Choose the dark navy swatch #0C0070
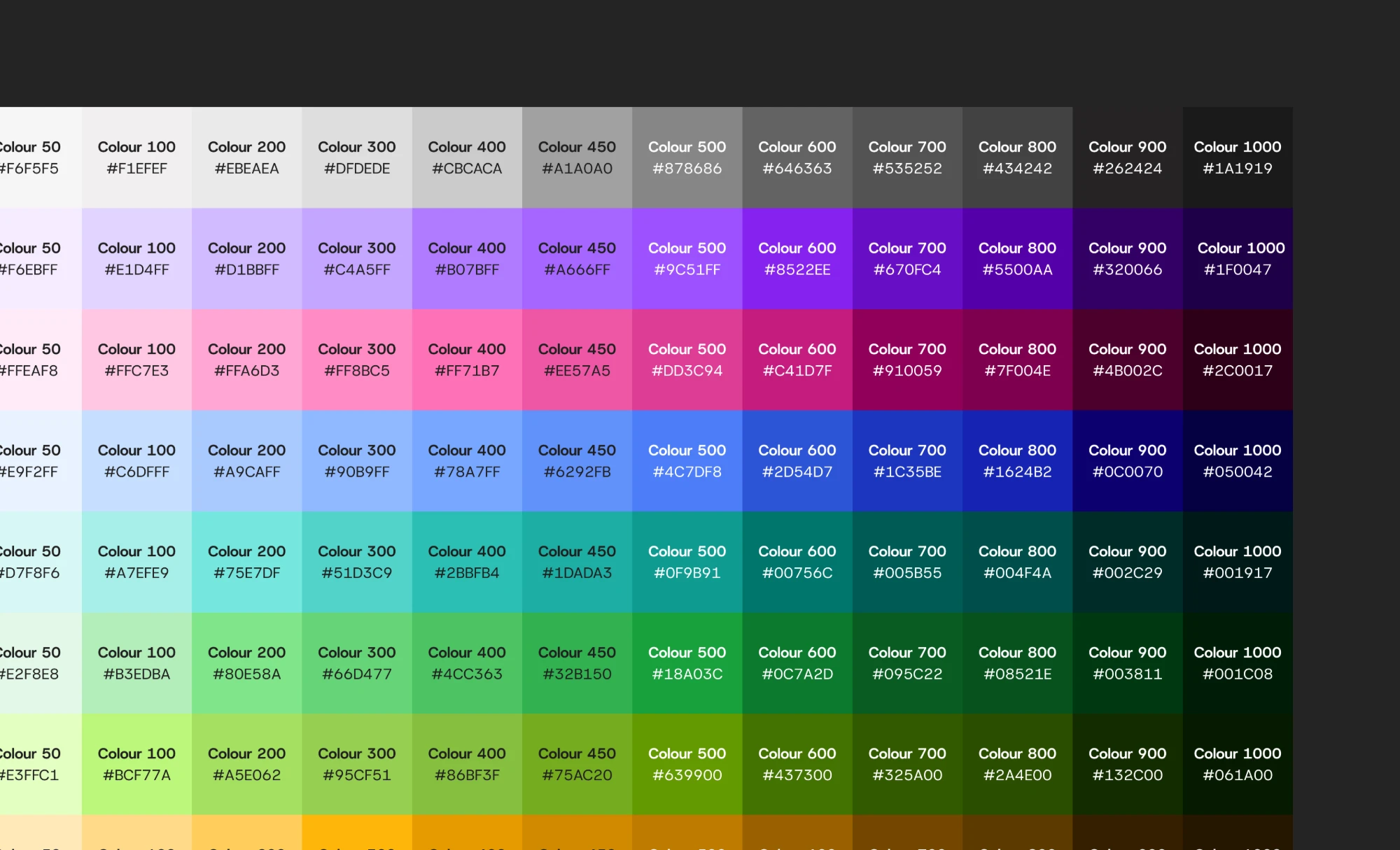Viewport: 1400px width, 850px height. tap(1128, 461)
